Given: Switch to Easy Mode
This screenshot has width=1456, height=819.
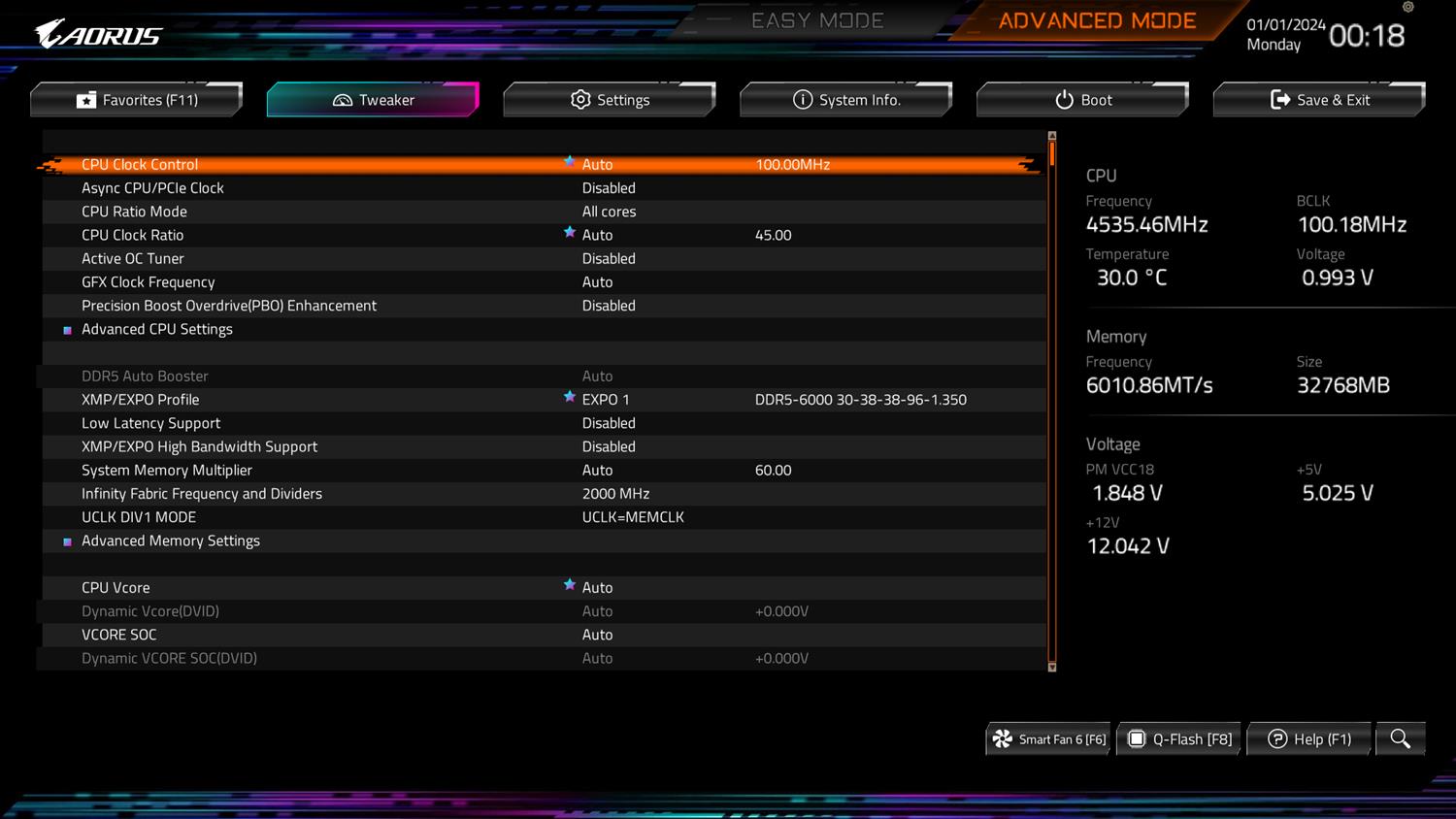Looking at the screenshot, I should (816, 20).
